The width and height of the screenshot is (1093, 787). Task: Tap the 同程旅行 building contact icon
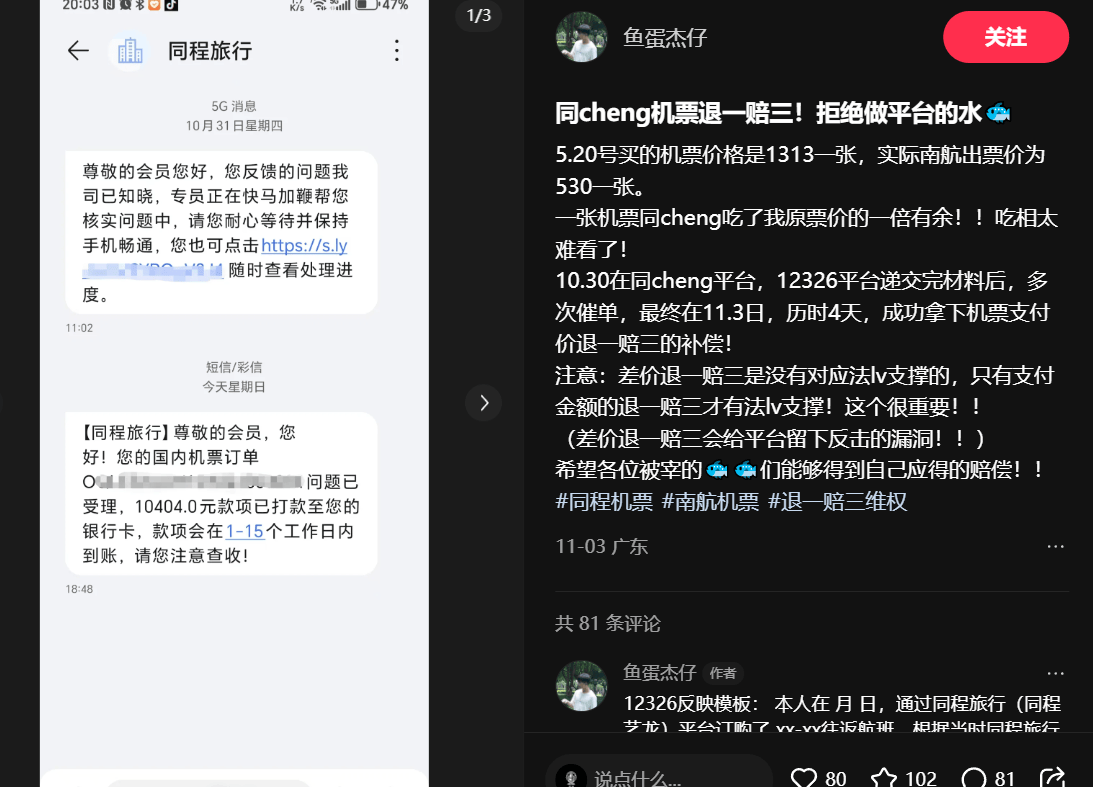pyautogui.click(x=130, y=51)
